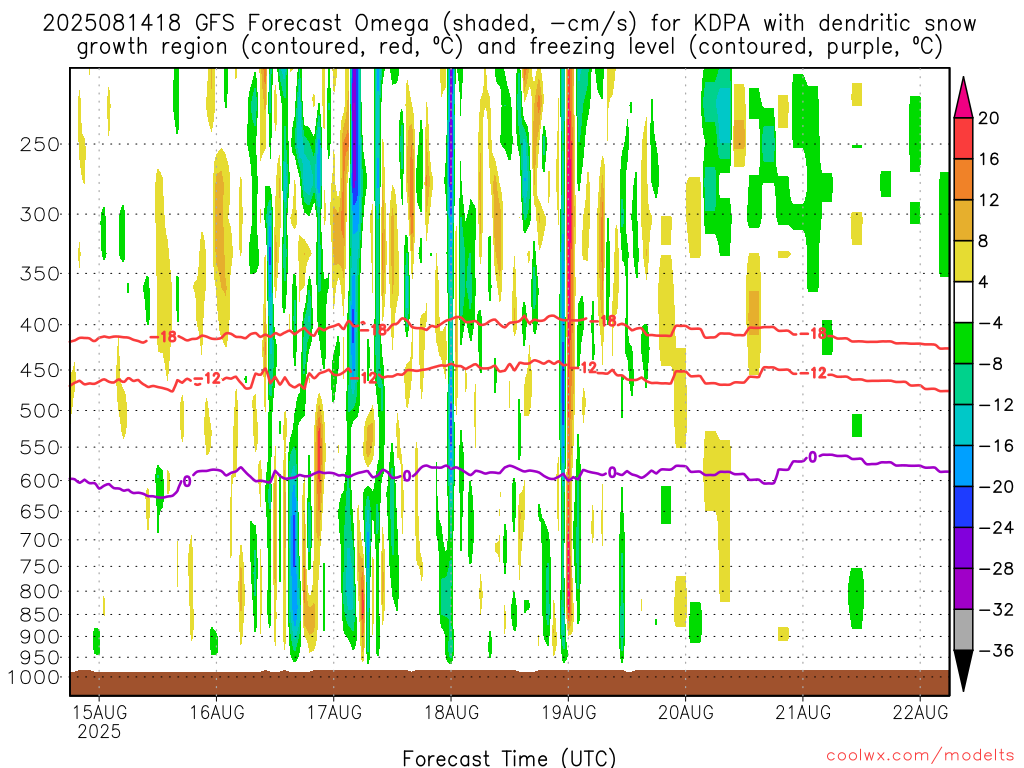
Task: Pick the gray colorbar swatch between -32 and -36
Action: (x=963, y=630)
